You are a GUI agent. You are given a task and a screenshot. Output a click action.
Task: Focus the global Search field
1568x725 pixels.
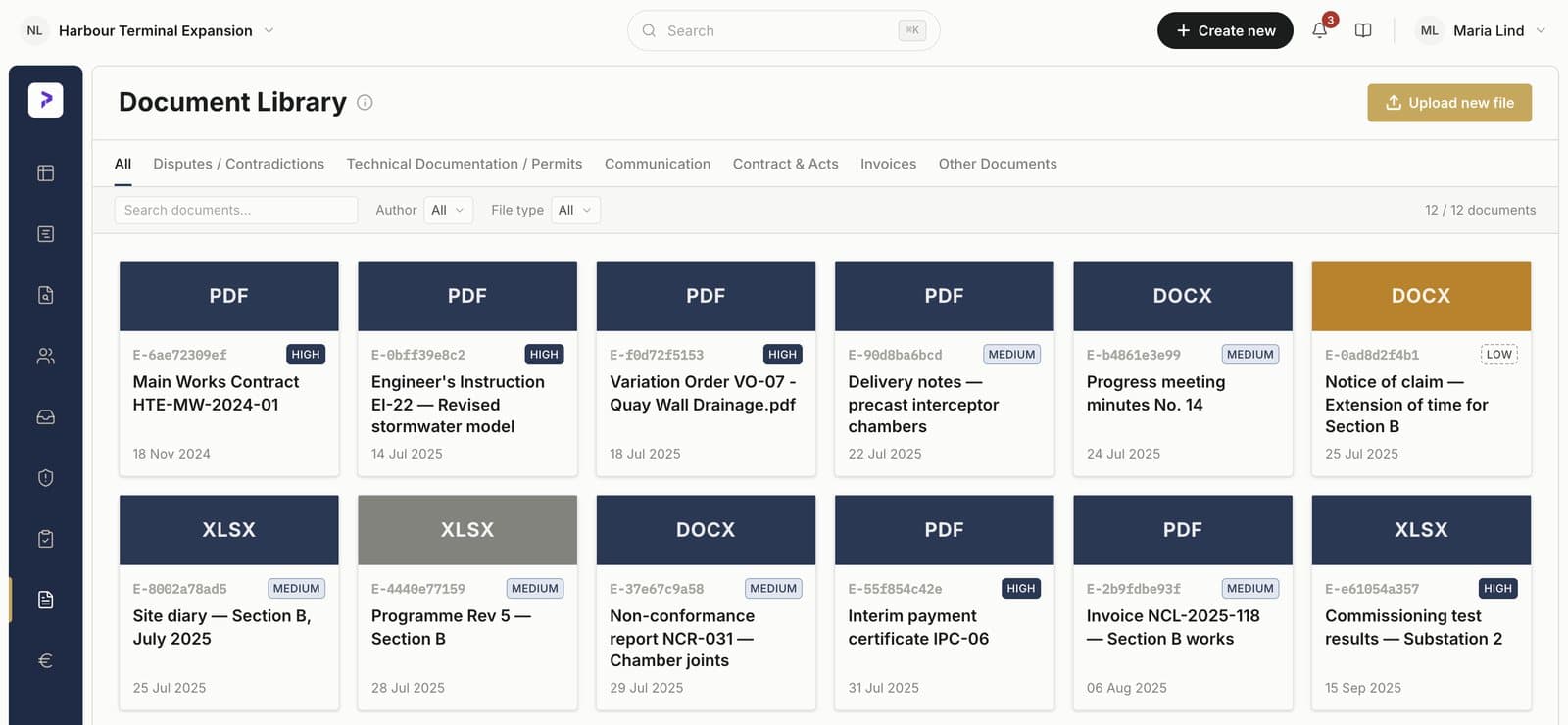(x=784, y=30)
